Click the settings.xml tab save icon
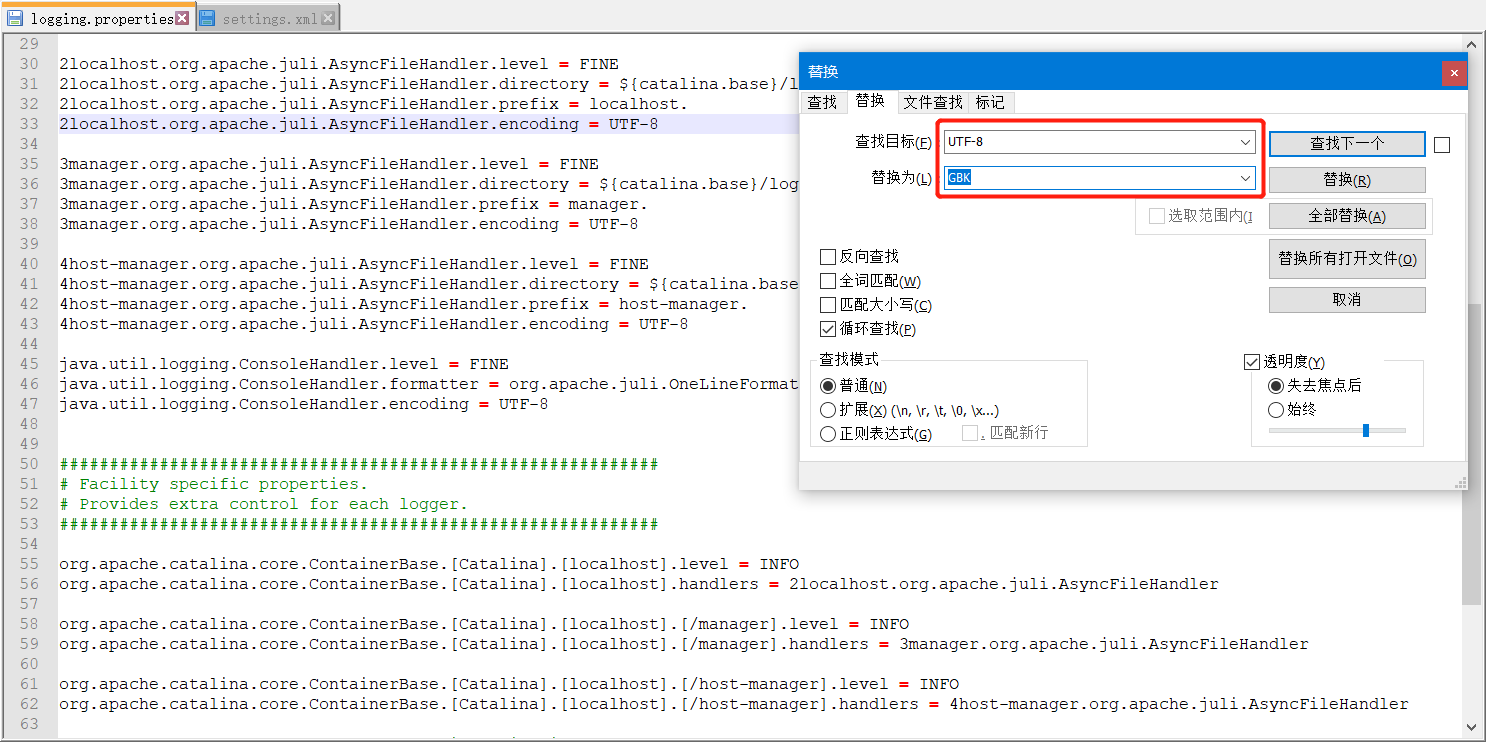This screenshot has height=742, width=1486. click(x=207, y=18)
